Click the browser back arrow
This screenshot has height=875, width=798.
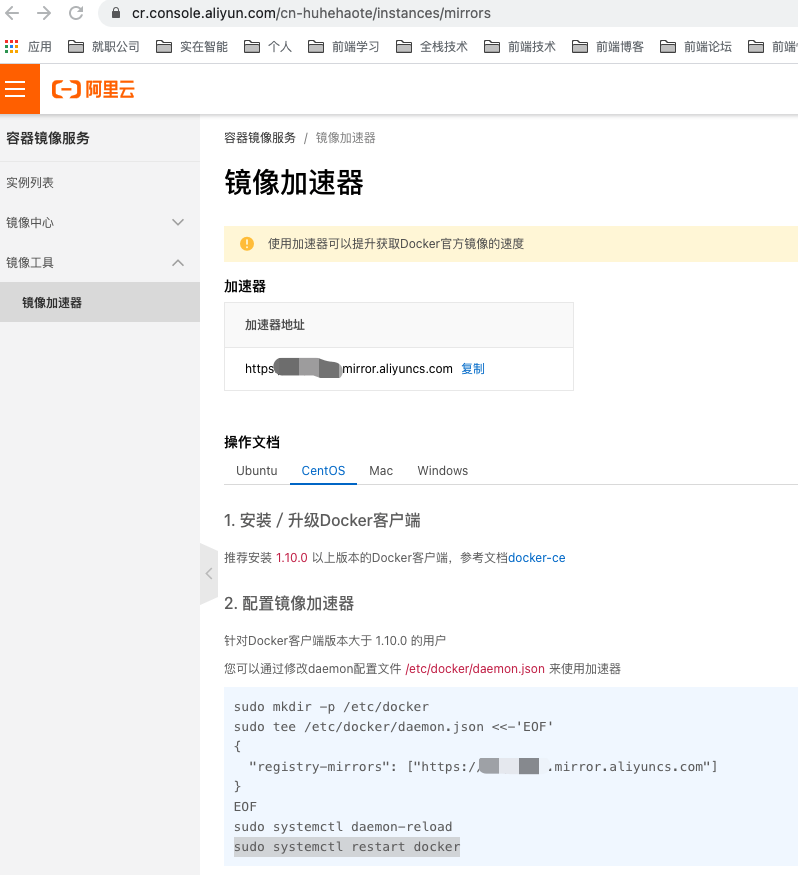coord(12,13)
